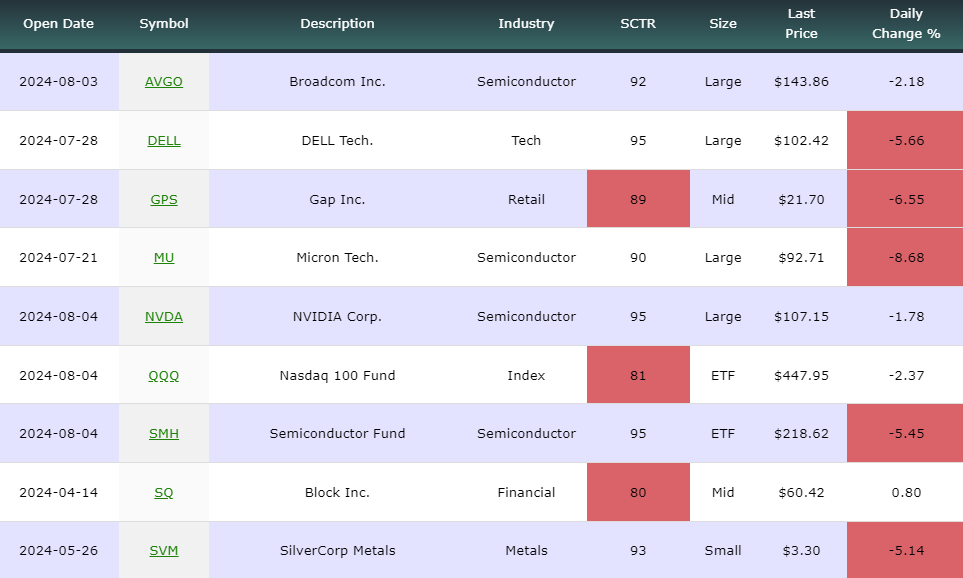The width and height of the screenshot is (963, 578).
Task: Sort by the Open Date column header
Action: [58, 24]
